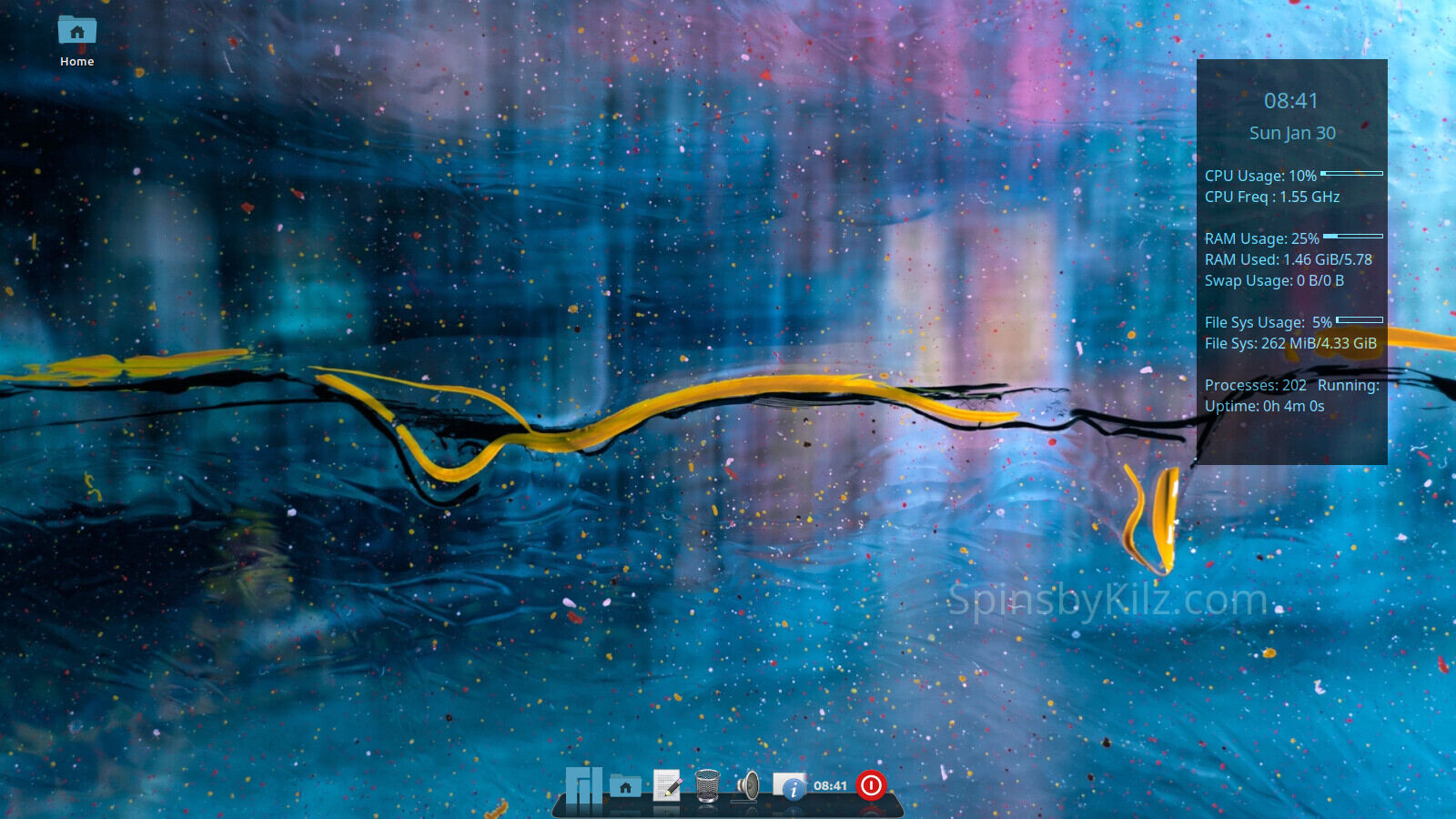Click the speaker volume icon in dock

click(748, 785)
